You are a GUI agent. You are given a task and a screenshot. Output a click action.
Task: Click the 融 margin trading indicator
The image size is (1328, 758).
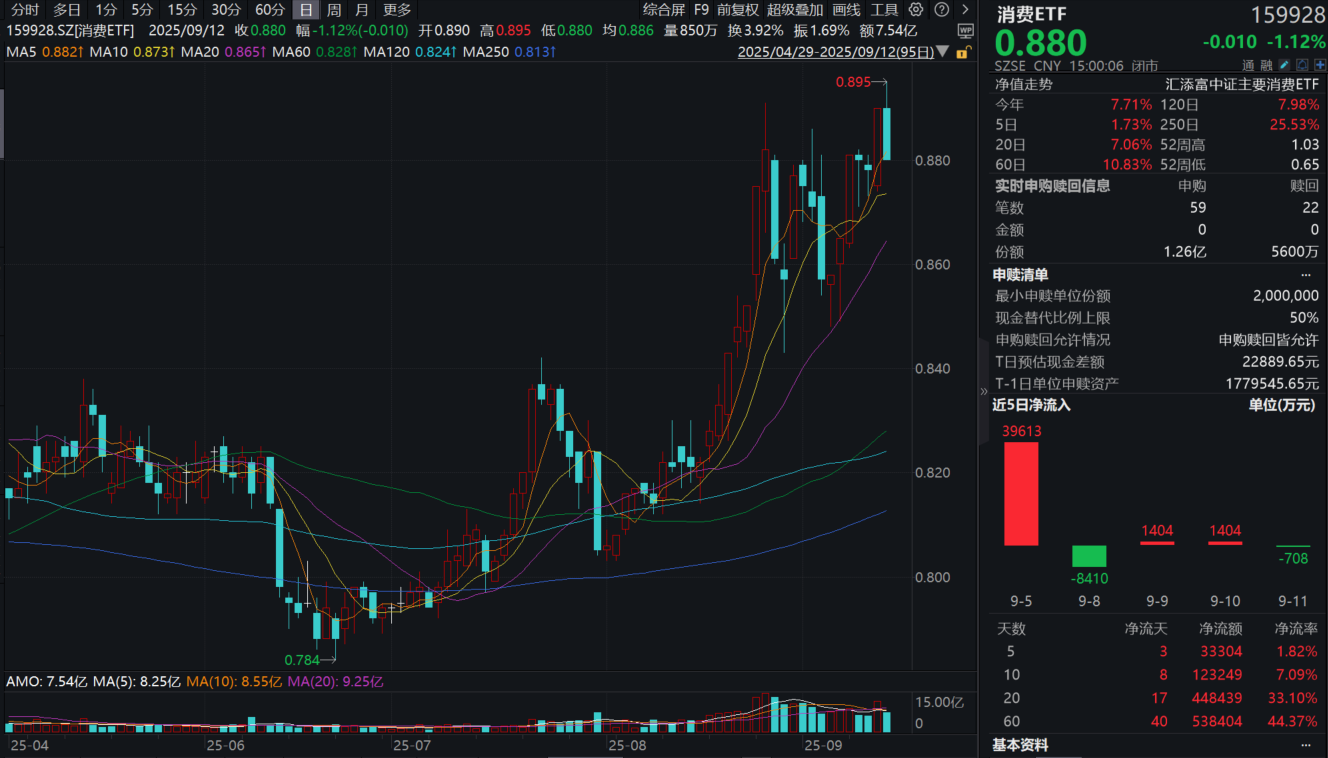tap(1267, 64)
